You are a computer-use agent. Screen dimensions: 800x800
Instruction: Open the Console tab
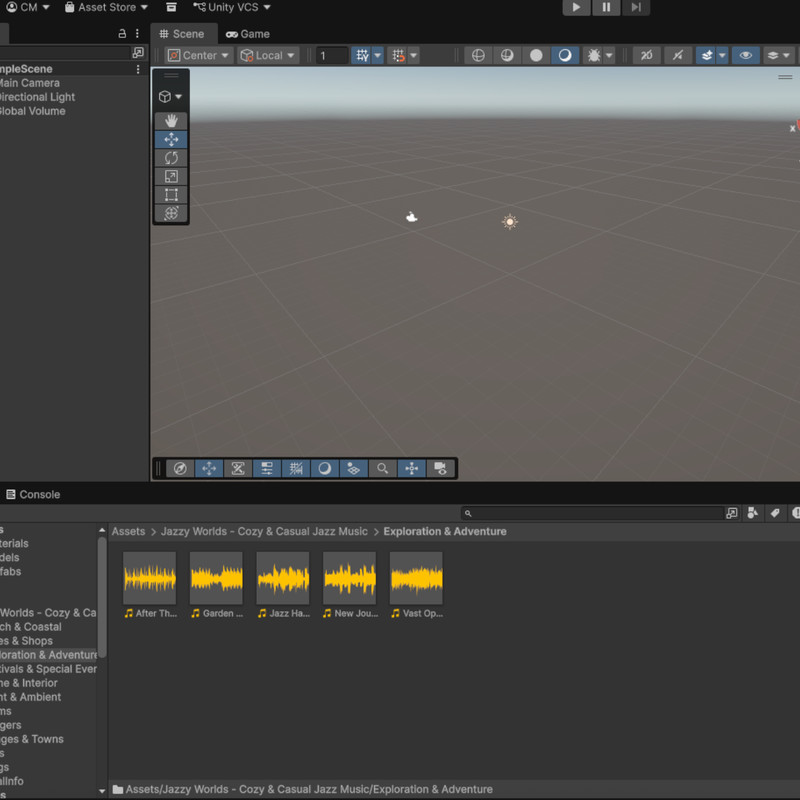(33, 494)
